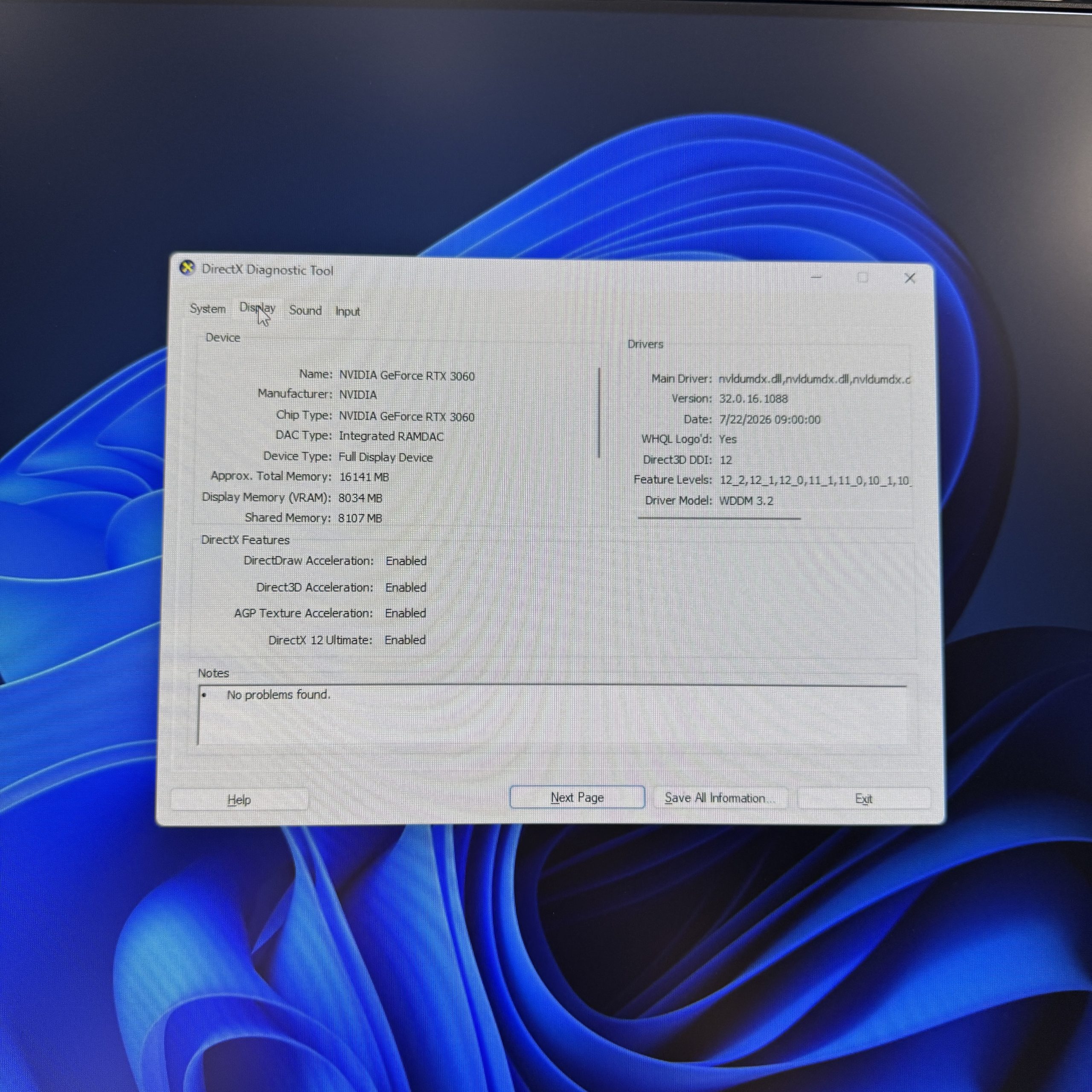Screen dimensions: 1092x1092
Task: Click the Help button
Action: point(239,800)
